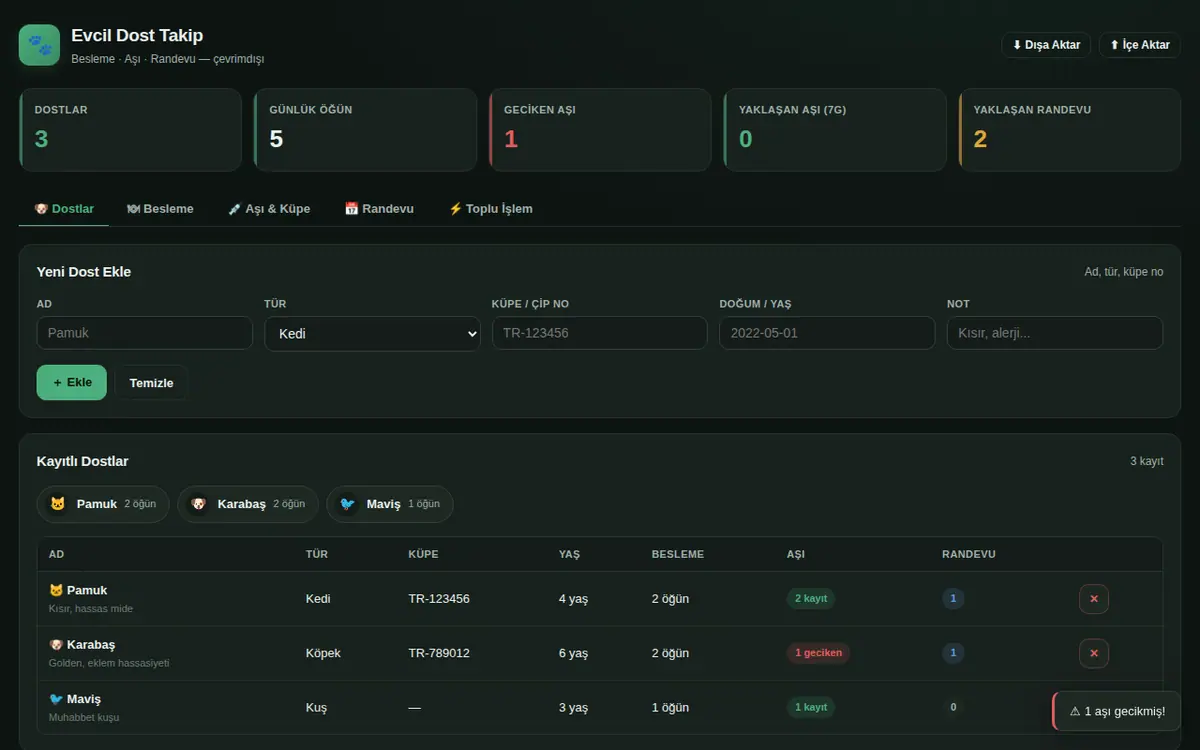Viewport: 1200px width, 750px height.
Task: Click the Yaklaşan Randevu stat card
Action: pyautogui.click(x=1070, y=130)
